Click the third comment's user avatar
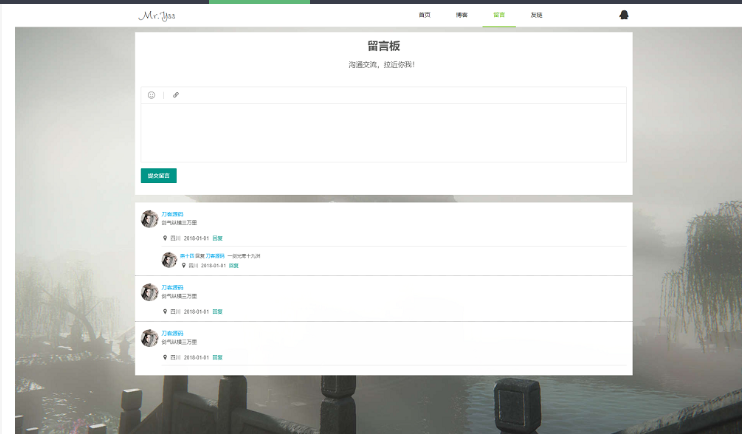The image size is (742, 434). tap(150, 338)
